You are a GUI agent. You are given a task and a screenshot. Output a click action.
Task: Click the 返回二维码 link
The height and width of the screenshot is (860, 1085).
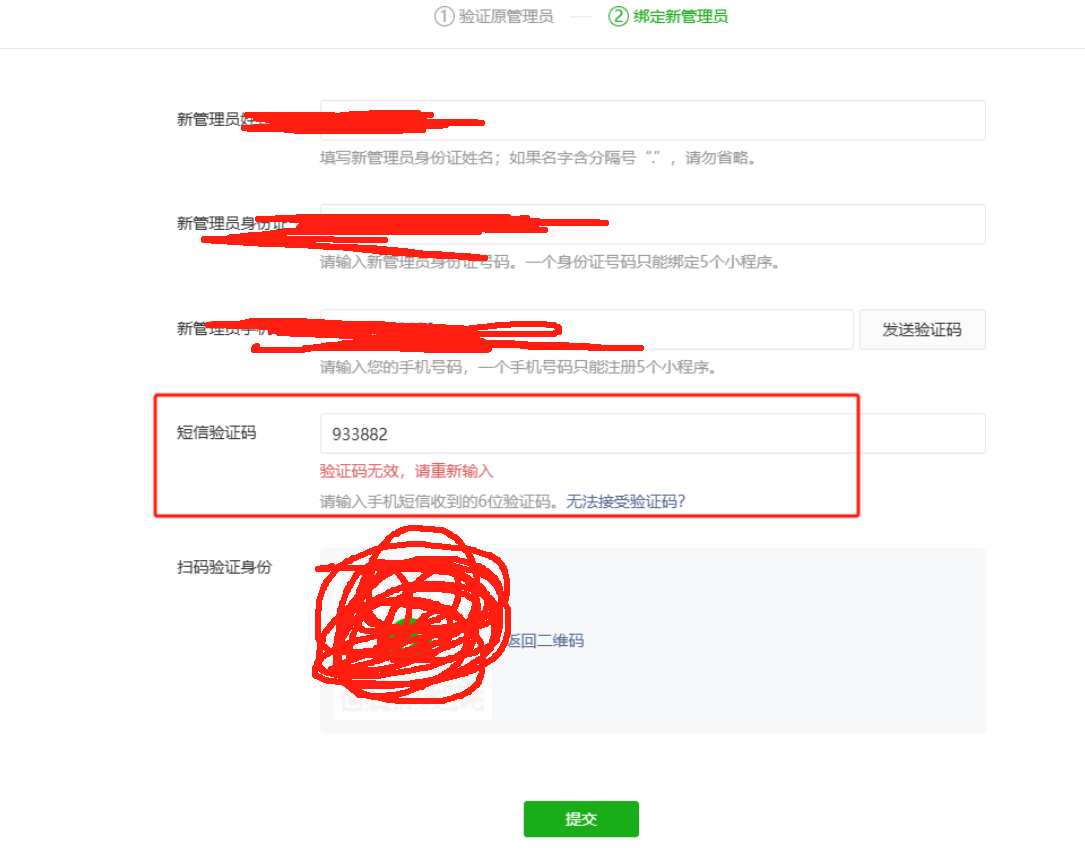[546, 641]
